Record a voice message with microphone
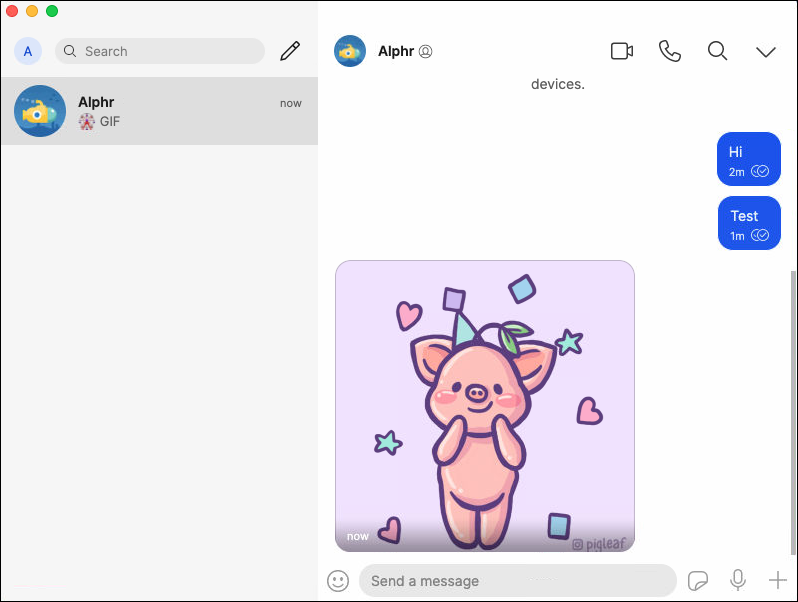798x602 pixels. [x=737, y=580]
